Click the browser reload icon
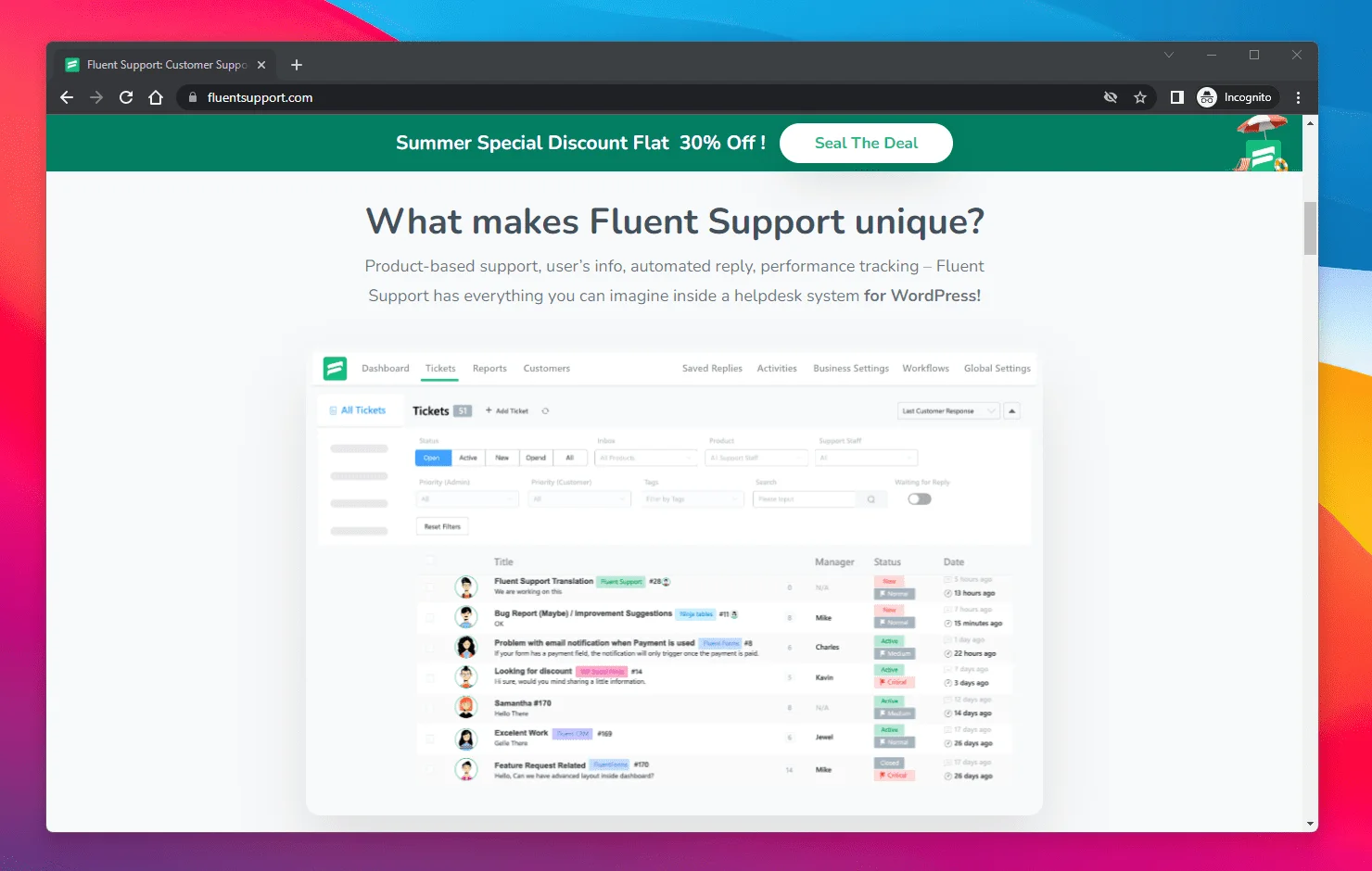 tap(126, 96)
